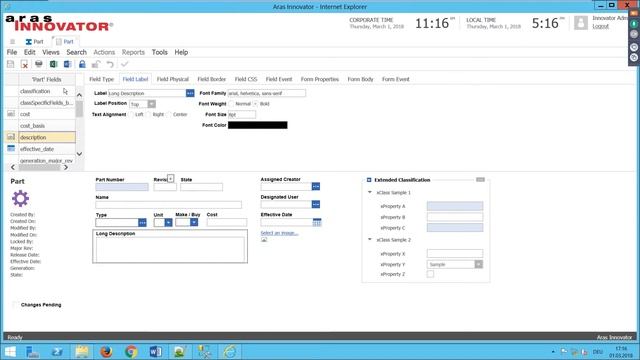Viewport: 640px width, 360px height.
Task: Click the blue Lock toolbar icon
Action: click(82, 64)
